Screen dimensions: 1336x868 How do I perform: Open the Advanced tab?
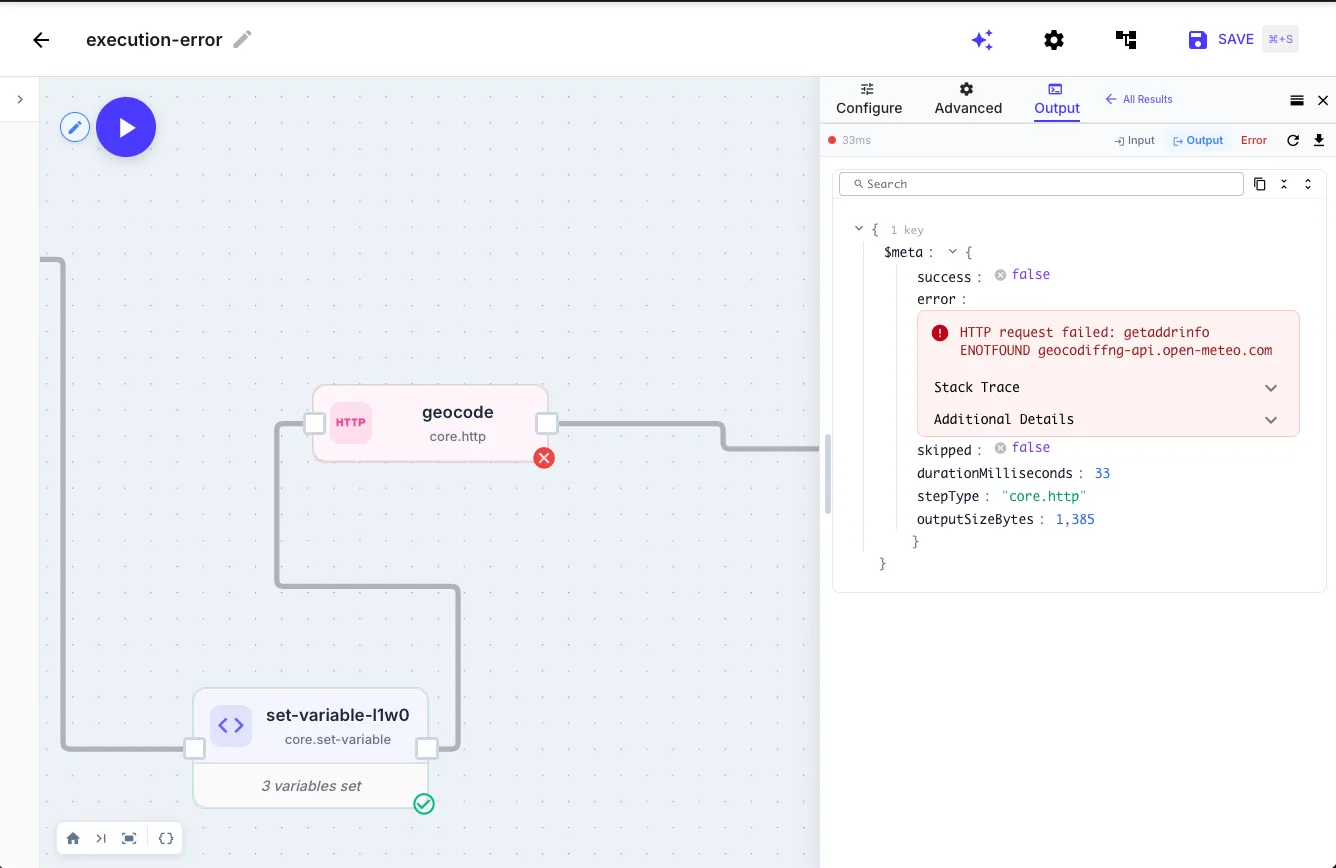967,99
